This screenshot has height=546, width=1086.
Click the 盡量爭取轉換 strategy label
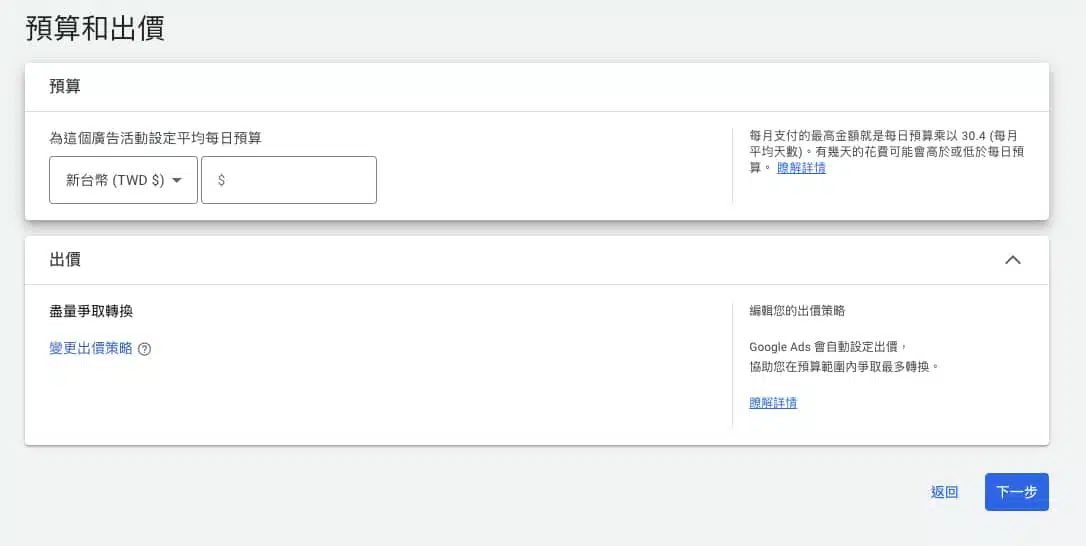pos(91,311)
